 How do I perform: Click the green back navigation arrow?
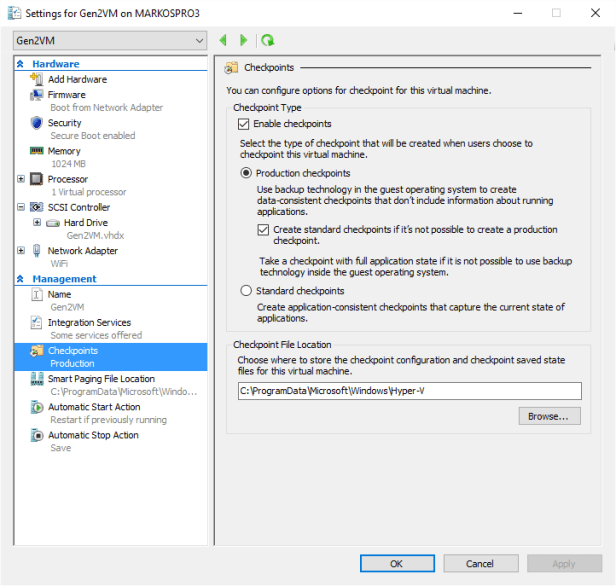tap(222, 40)
